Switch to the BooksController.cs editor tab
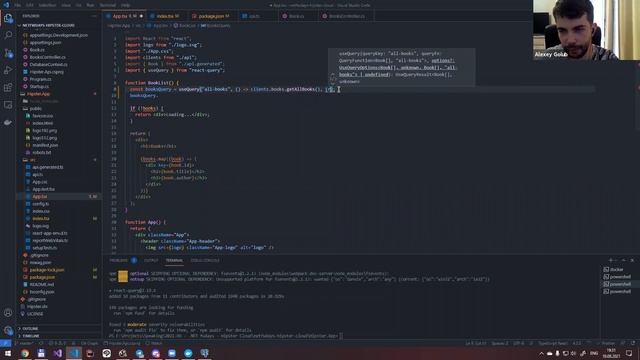Viewport: 640px width, 360px height. tap(347, 16)
